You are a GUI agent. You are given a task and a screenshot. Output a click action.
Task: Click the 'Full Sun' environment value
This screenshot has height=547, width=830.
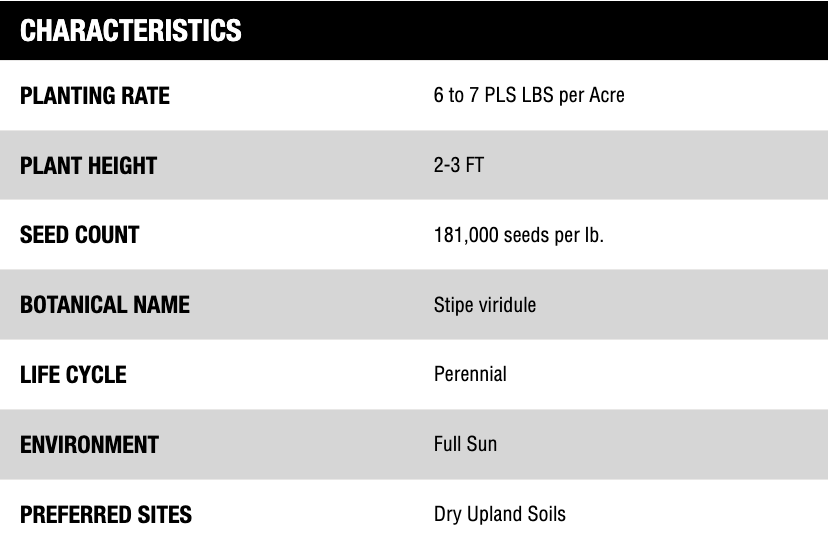pos(465,444)
